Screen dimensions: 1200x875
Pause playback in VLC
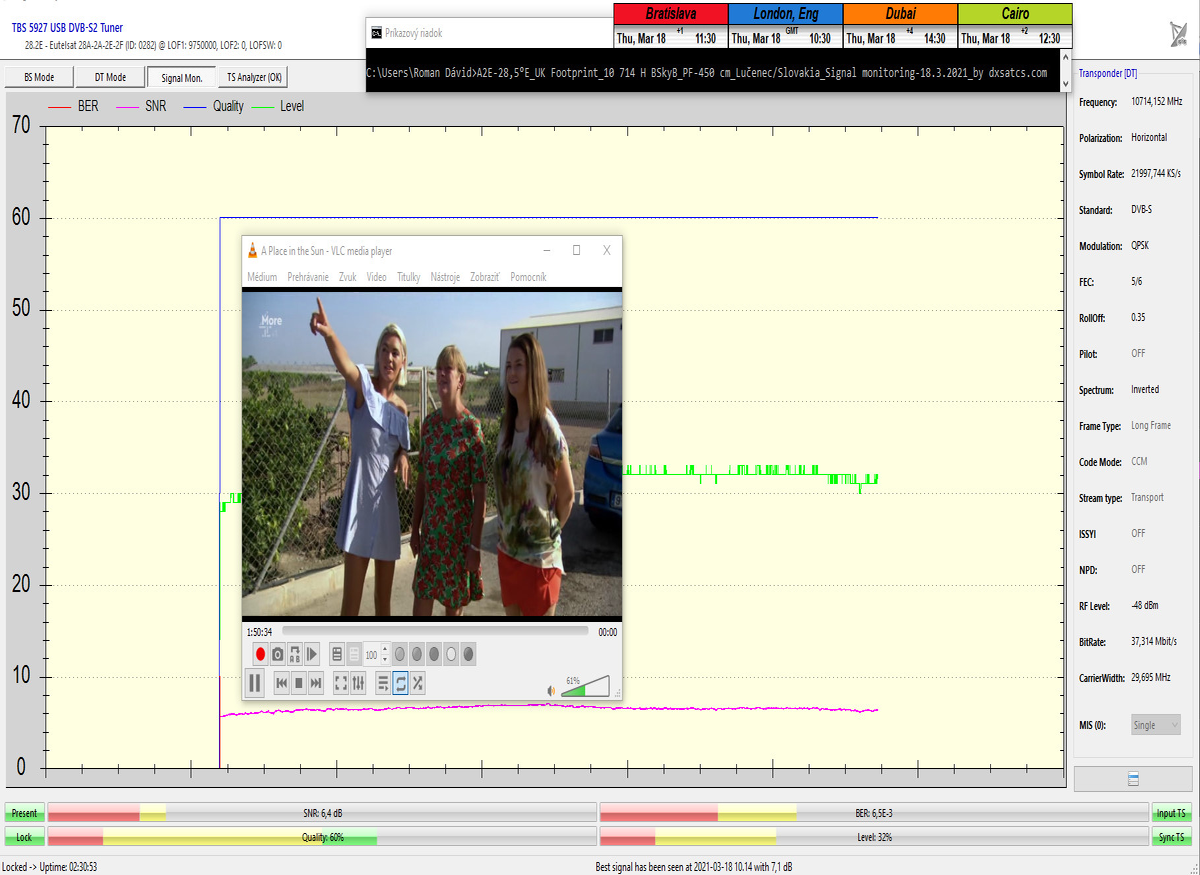pos(255,684)
